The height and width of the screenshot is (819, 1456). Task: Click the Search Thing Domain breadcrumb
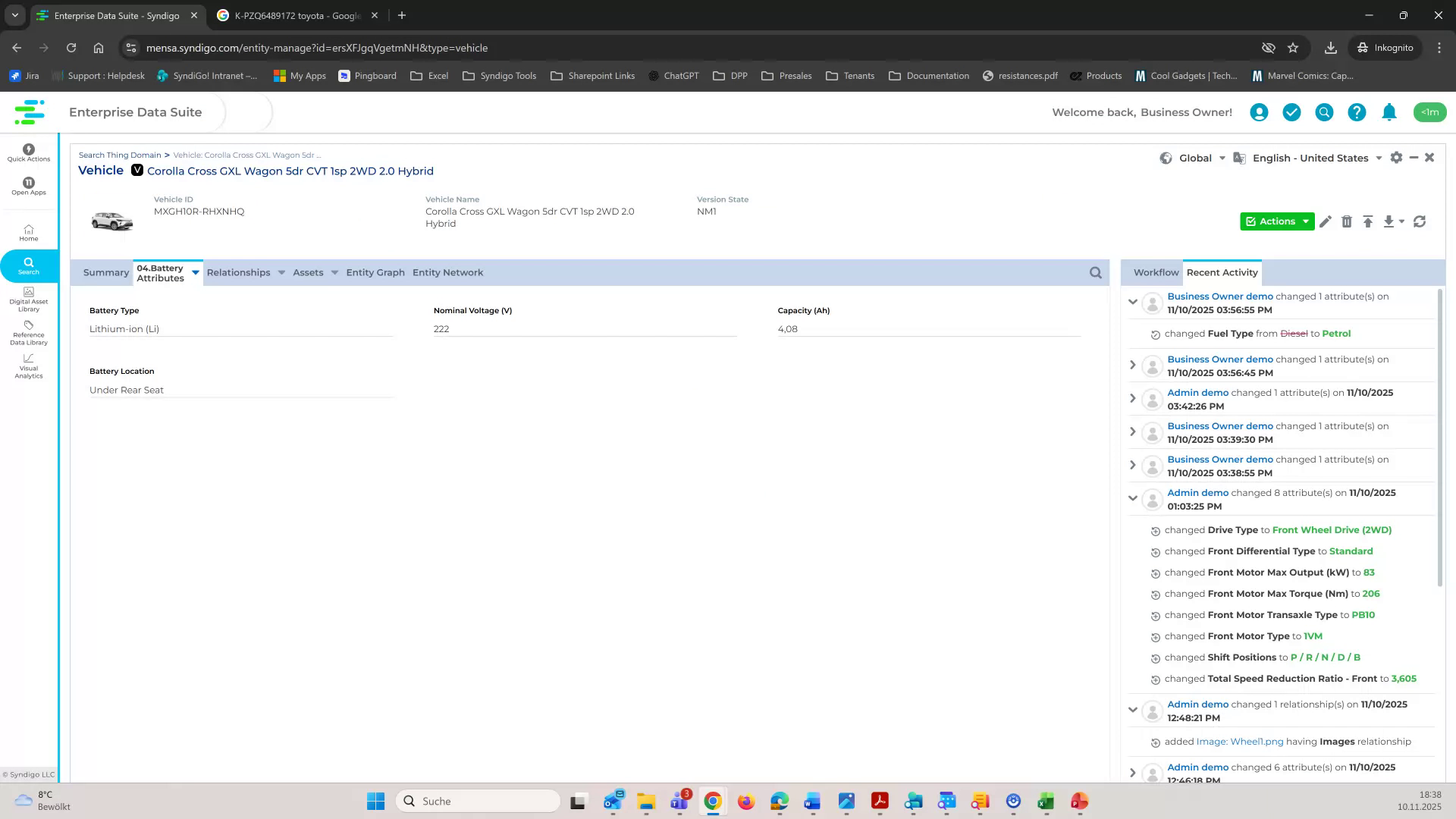(x=120, y=155)
